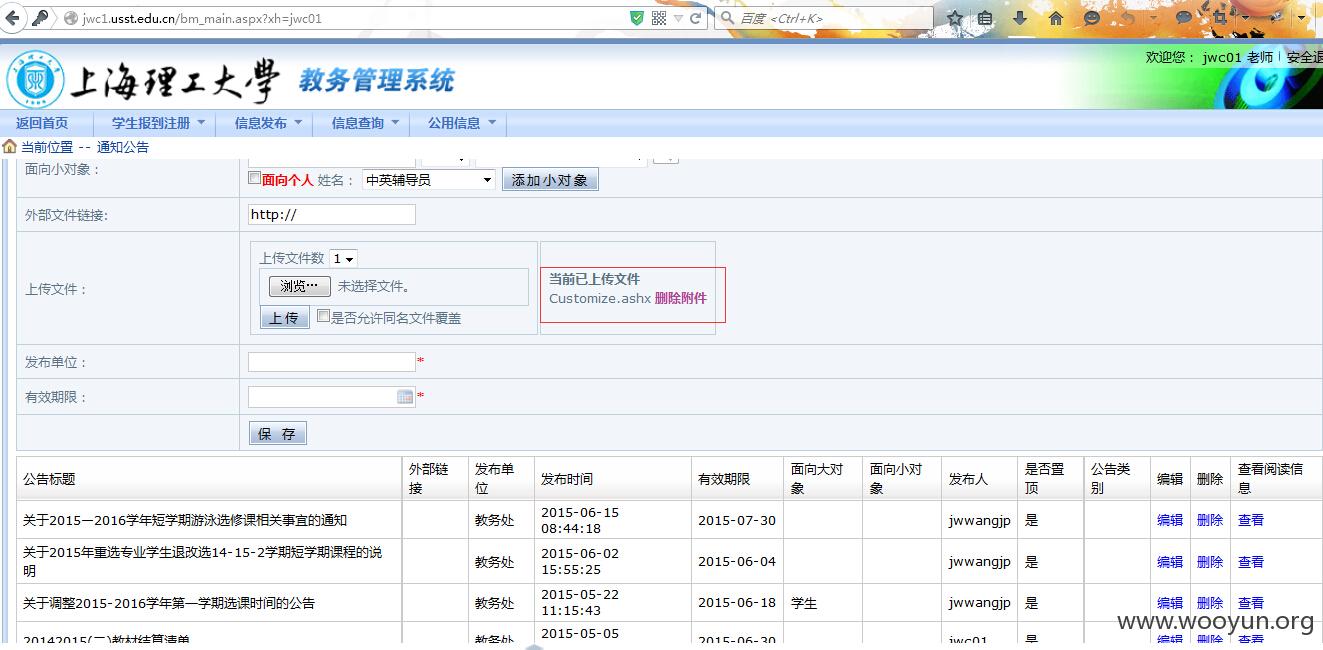Click 删除 for the 调整选课时间 notice row
The width and height of the screenshot is (1323, 650).
click(x=1210, y=603)
